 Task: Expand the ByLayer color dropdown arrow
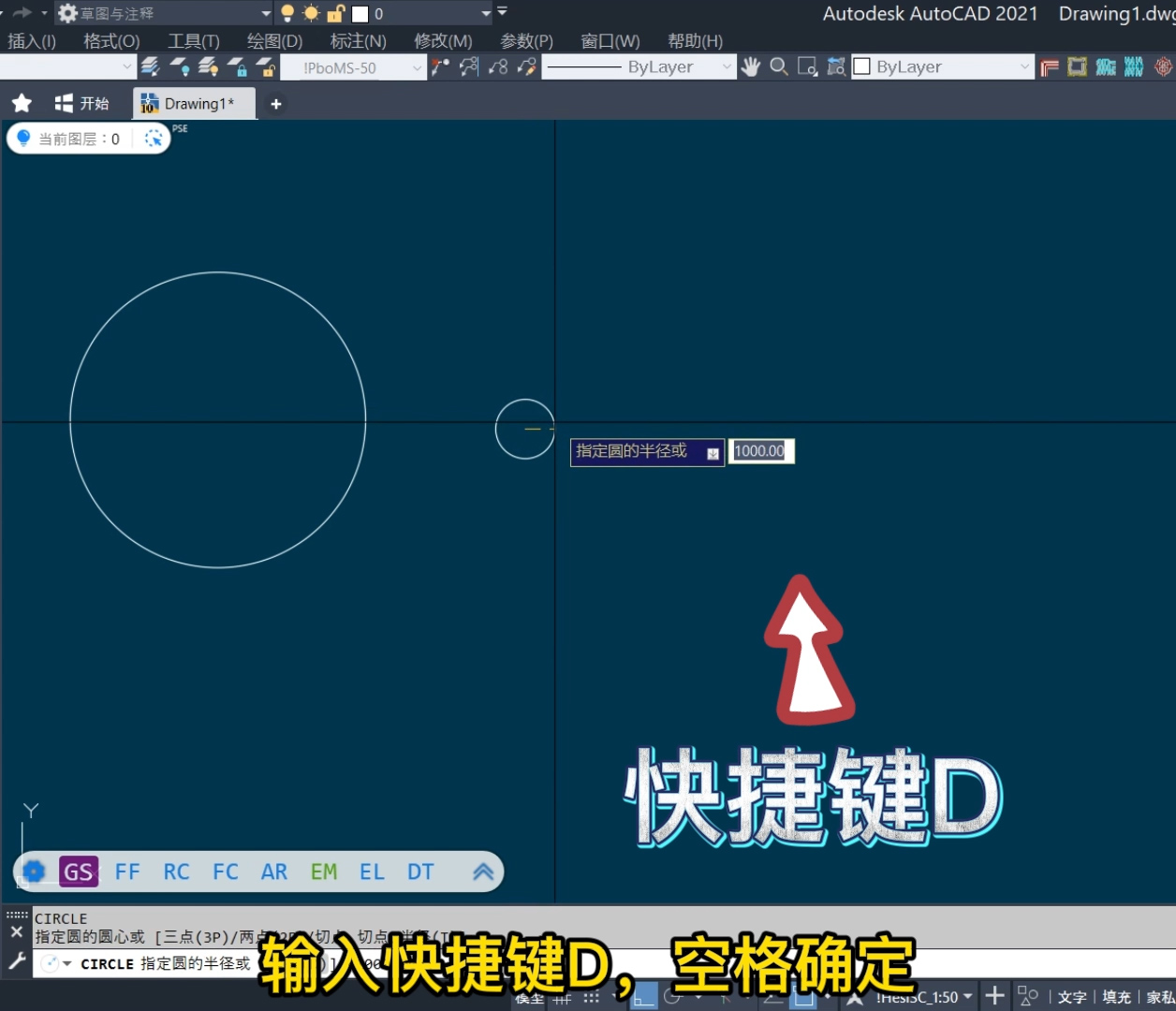click(1024, 66)
